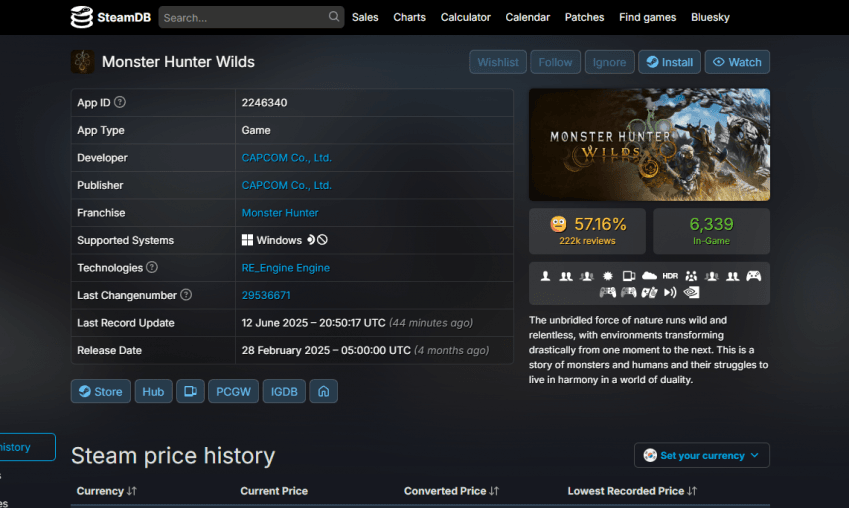Open the Calculator page
The image size is (849, 508).
point(466,17)
